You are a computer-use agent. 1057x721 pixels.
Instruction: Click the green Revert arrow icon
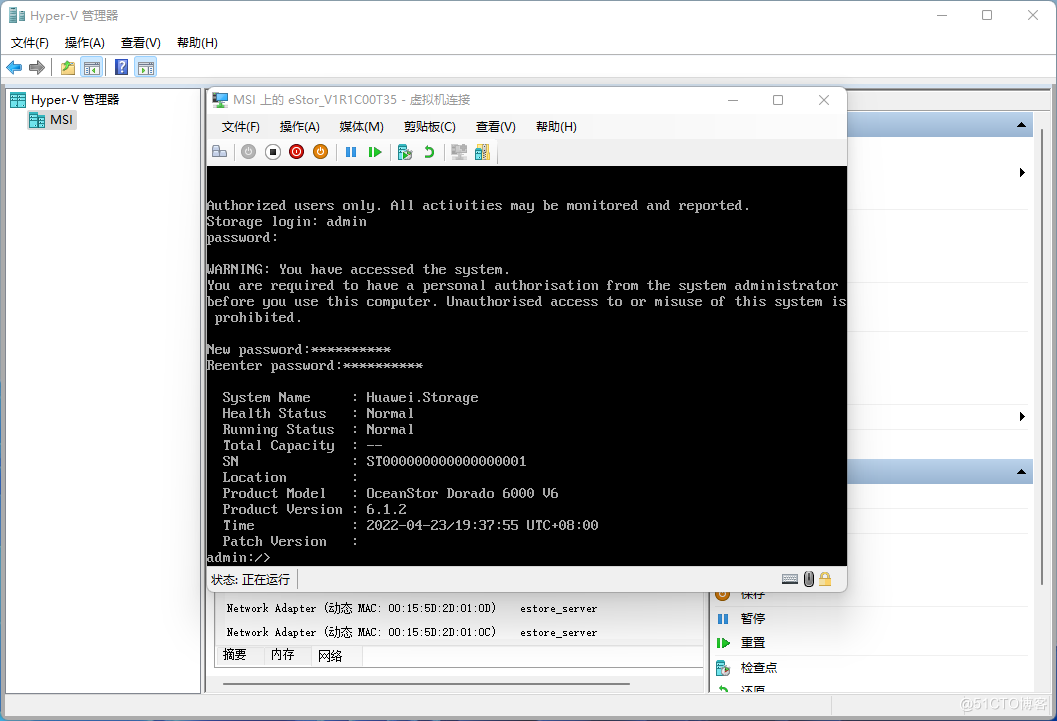[429, 152]
